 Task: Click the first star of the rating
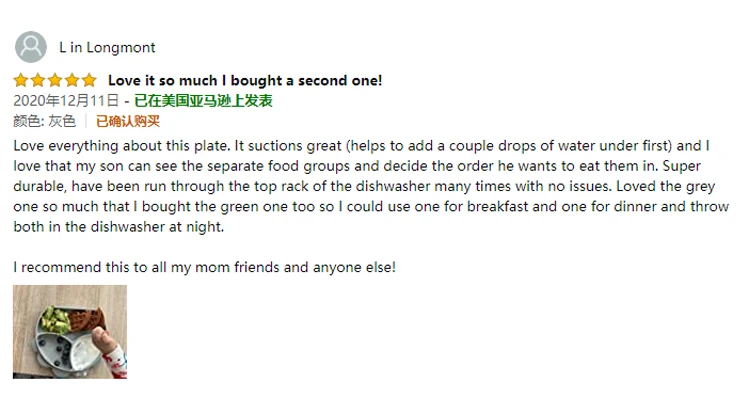coord(22,80)
